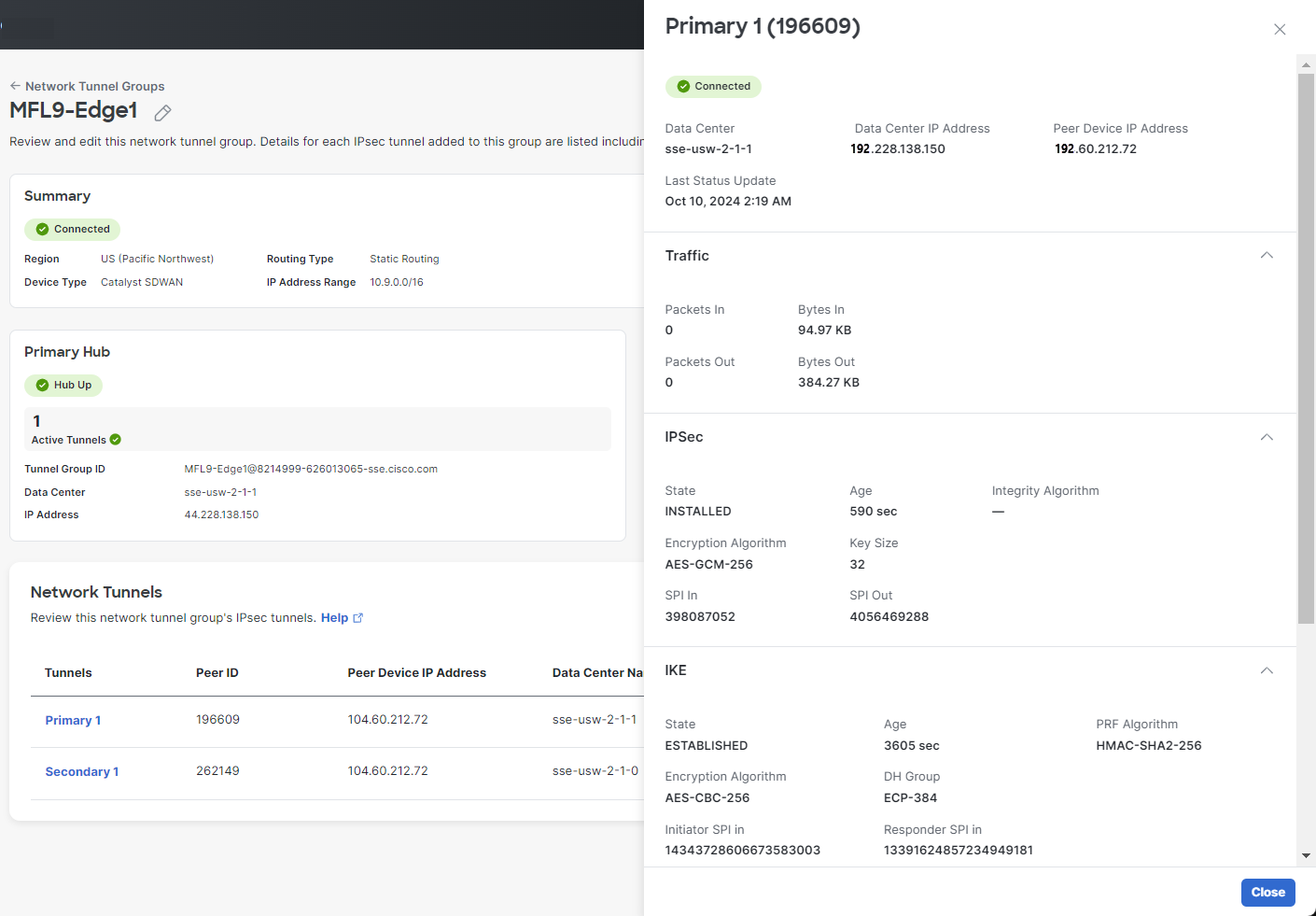Click IKE State value ESTABLISHED
This screenshot has height=916, width=1316.
pyautogui.click(x=707, y=746)
